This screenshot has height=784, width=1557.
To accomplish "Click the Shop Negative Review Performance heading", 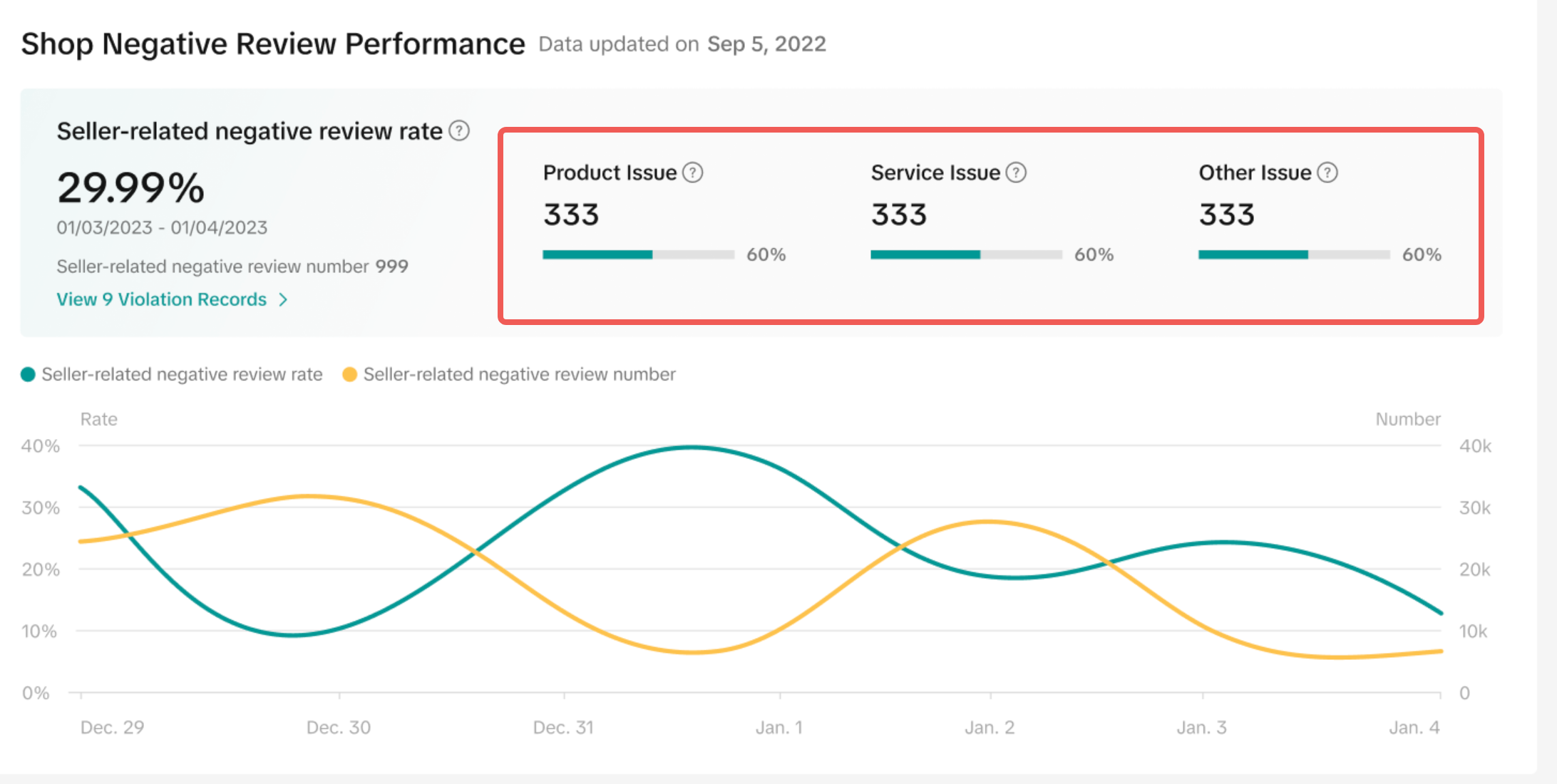I will tap(273, 44).
